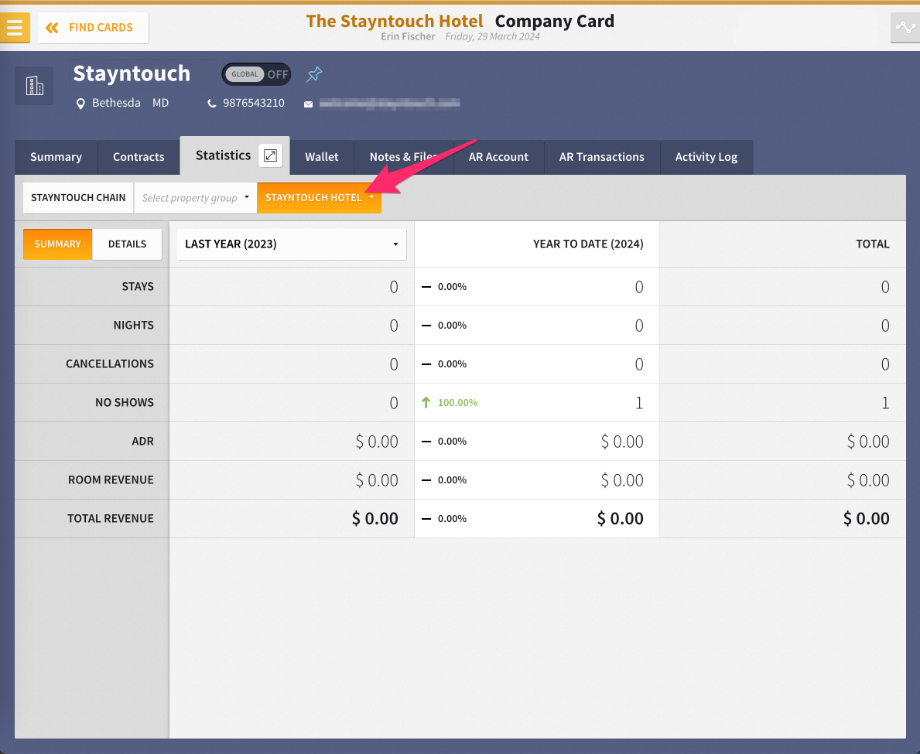
Task: Select the Stayntouch Chain filter
Action: coord(78,198)
